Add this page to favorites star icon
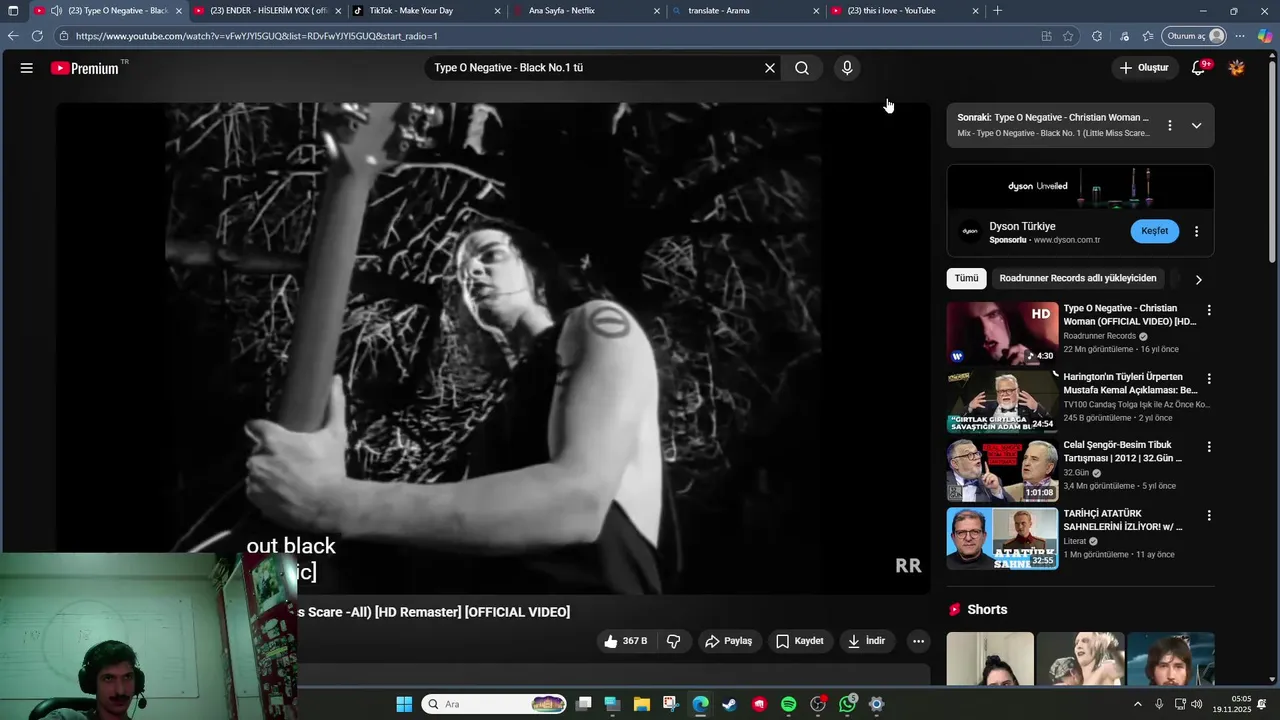1280x720 pixels. coord(1068,36)
